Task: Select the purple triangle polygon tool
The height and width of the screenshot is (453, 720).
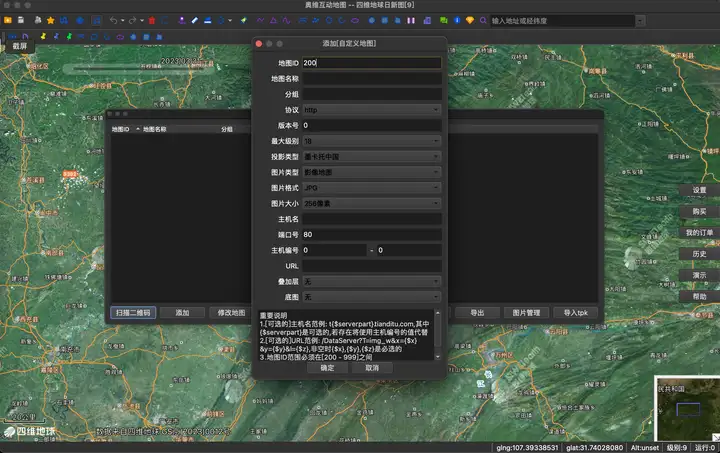Action: click(273, 20)
